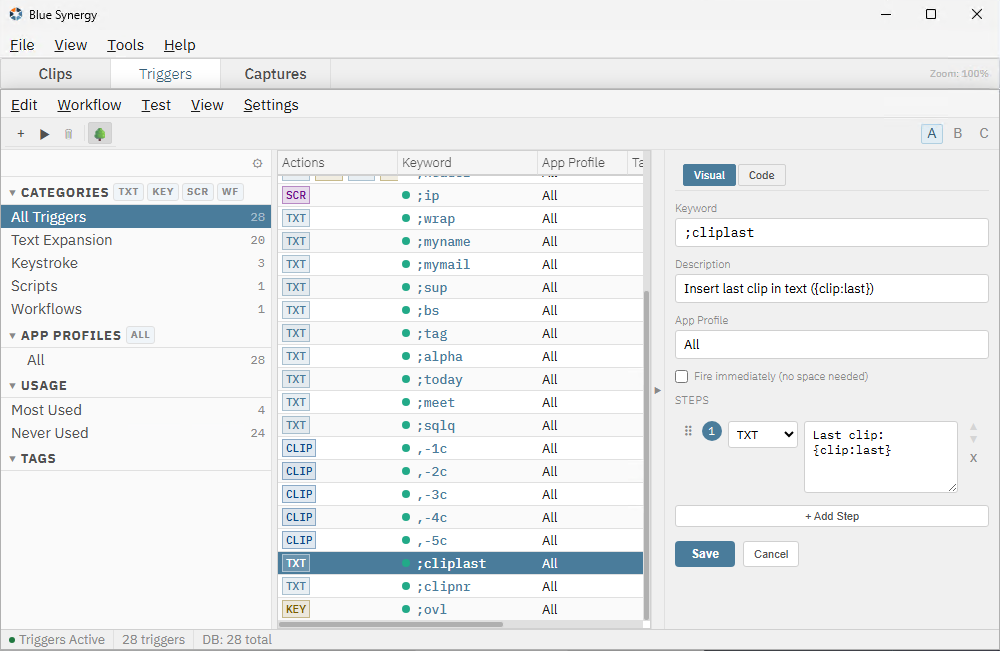Open sidebar settings via the gear icon

tap(258, 163)
